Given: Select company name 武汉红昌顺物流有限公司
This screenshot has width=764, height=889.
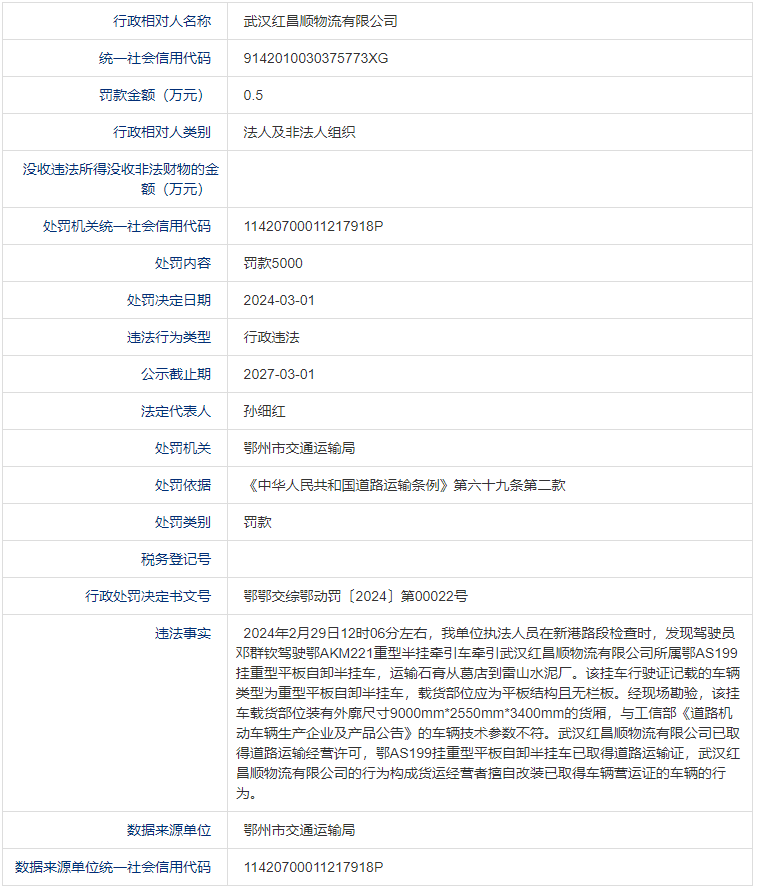Looking at the screenshot, I should coord(320,21).
